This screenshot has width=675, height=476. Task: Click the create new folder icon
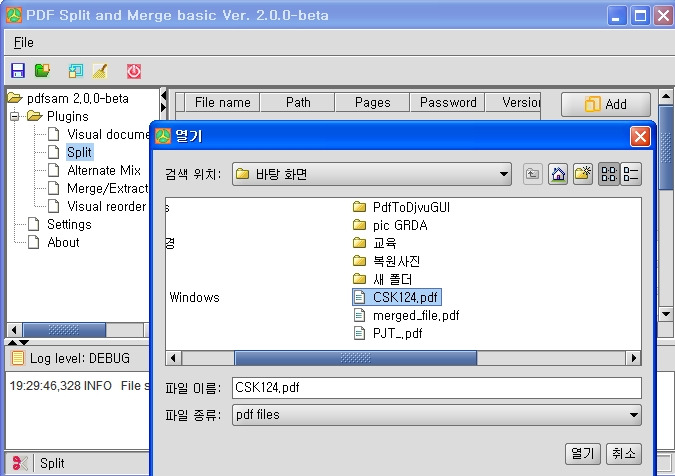click(583, 174)
